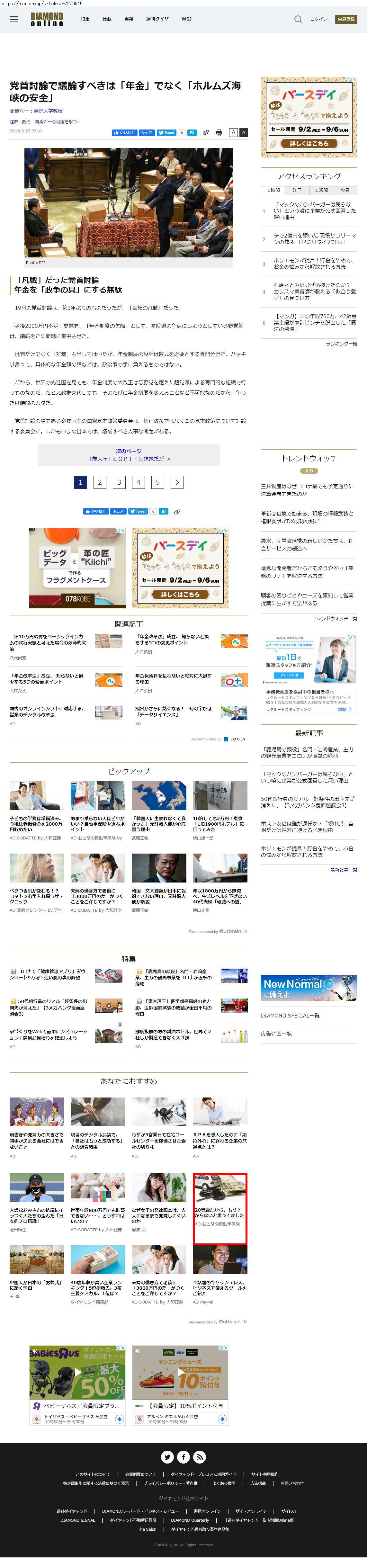The height and width of the screenshot is (1568, 367).
Task: Click directions icon on ベビーザらス ad
Action: click(x=120, y=1419)
